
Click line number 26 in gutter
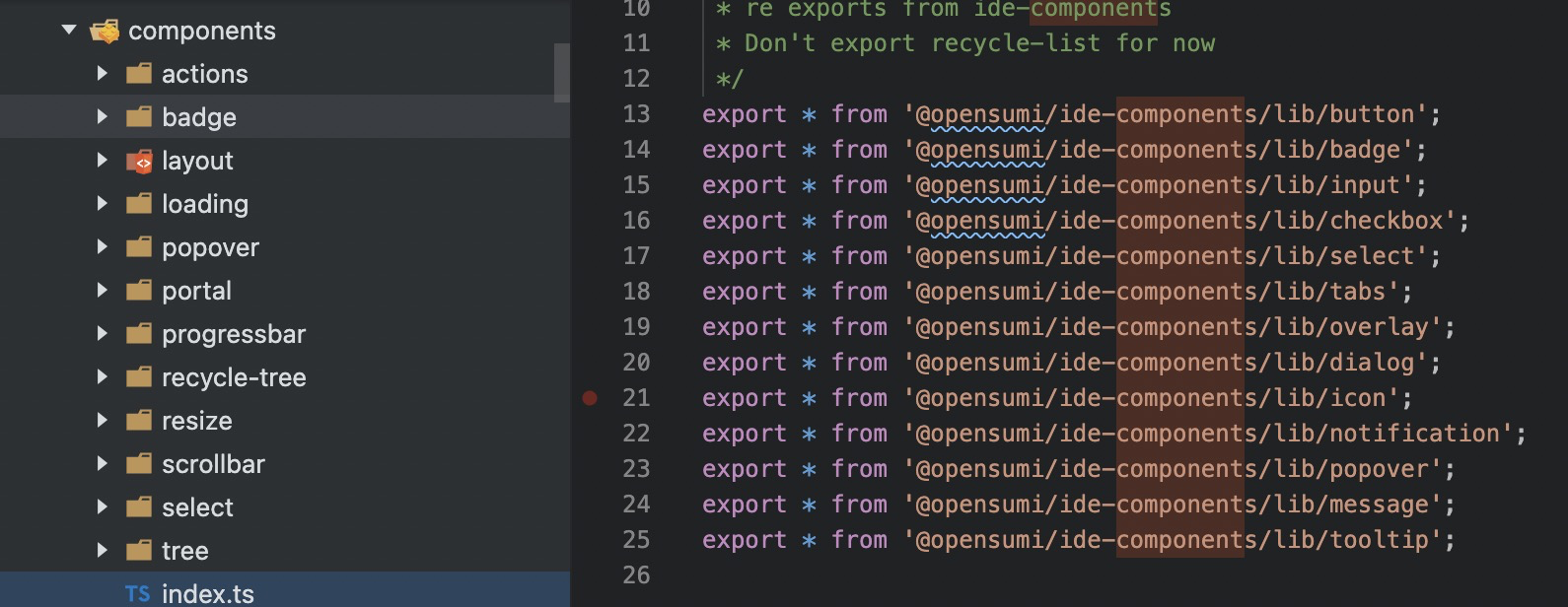pos(636,575)
